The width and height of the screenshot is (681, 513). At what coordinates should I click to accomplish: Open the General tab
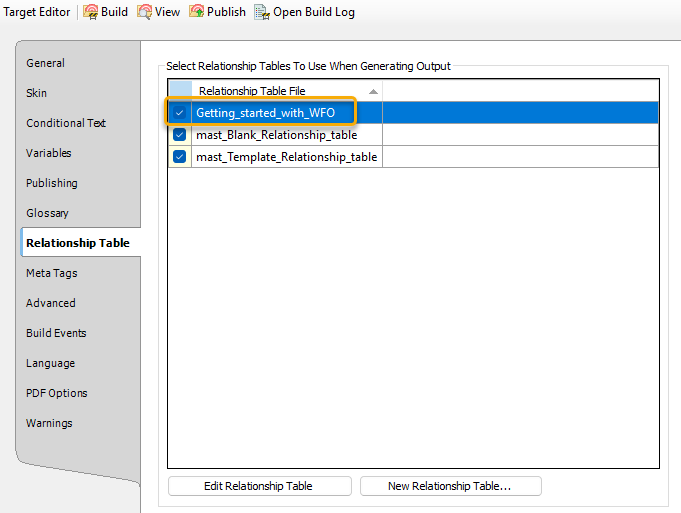point(46,63)
